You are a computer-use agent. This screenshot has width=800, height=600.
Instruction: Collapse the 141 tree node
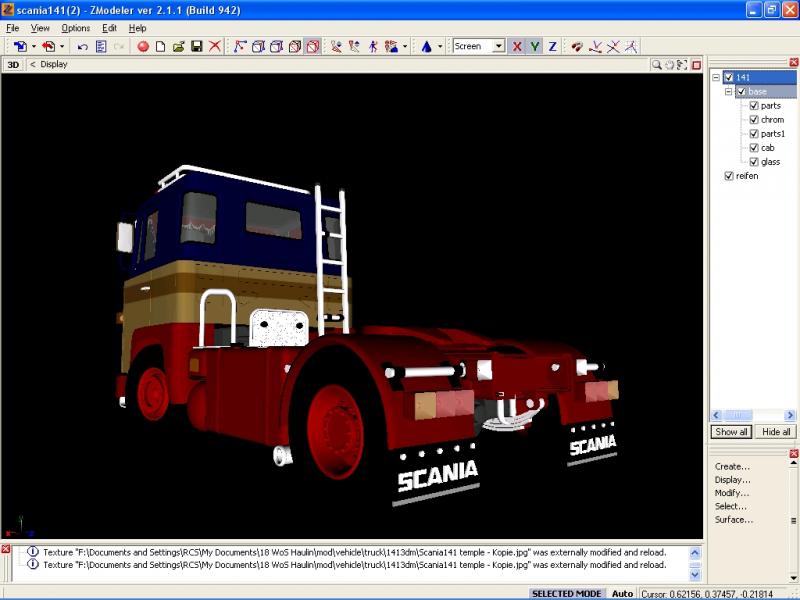[716, 78]
